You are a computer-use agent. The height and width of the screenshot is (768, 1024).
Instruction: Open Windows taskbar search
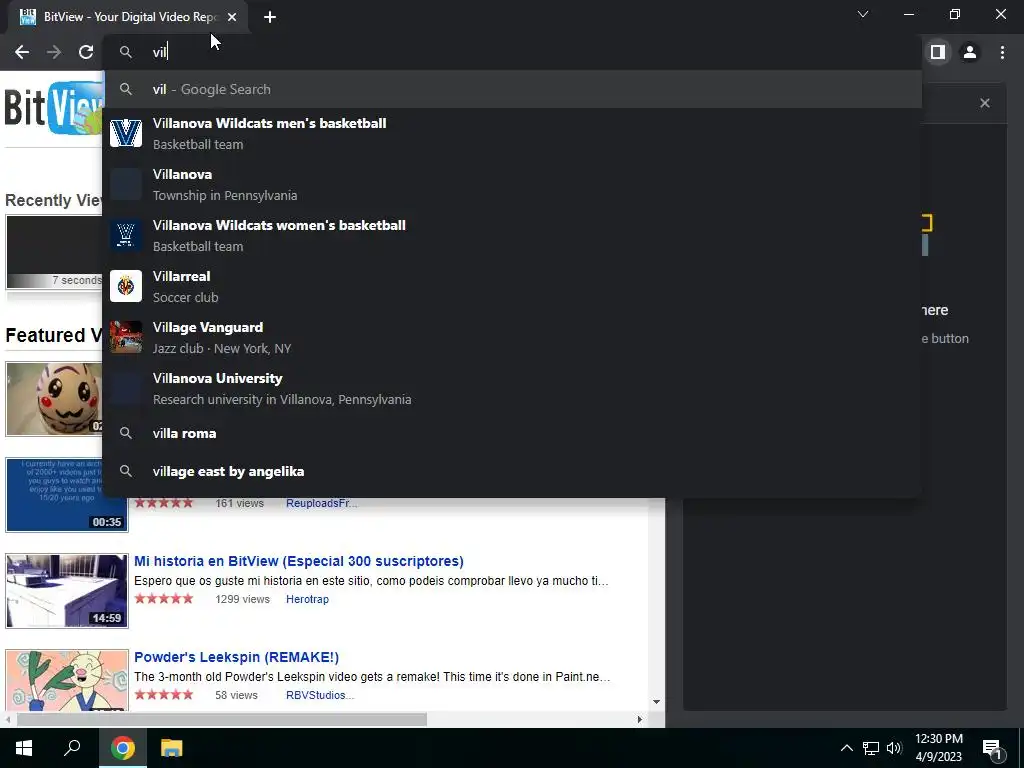tap(72, 748)
